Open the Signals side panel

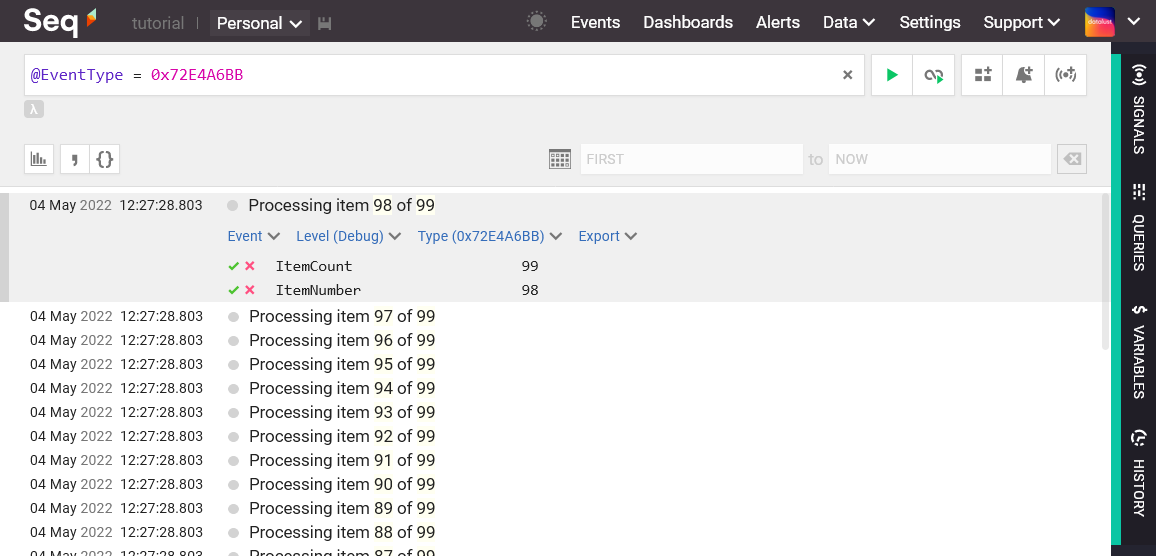point(1139,109)
